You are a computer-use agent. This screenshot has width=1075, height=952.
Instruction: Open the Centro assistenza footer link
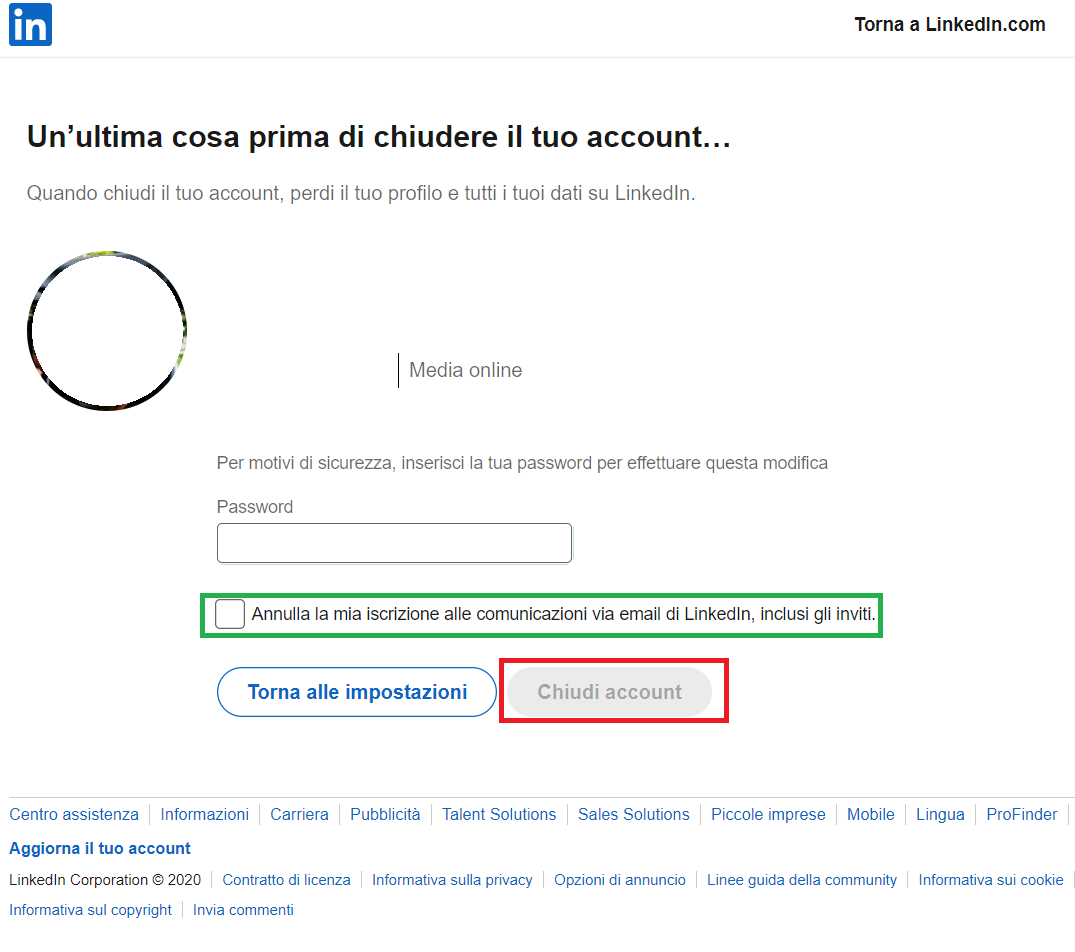74,814
